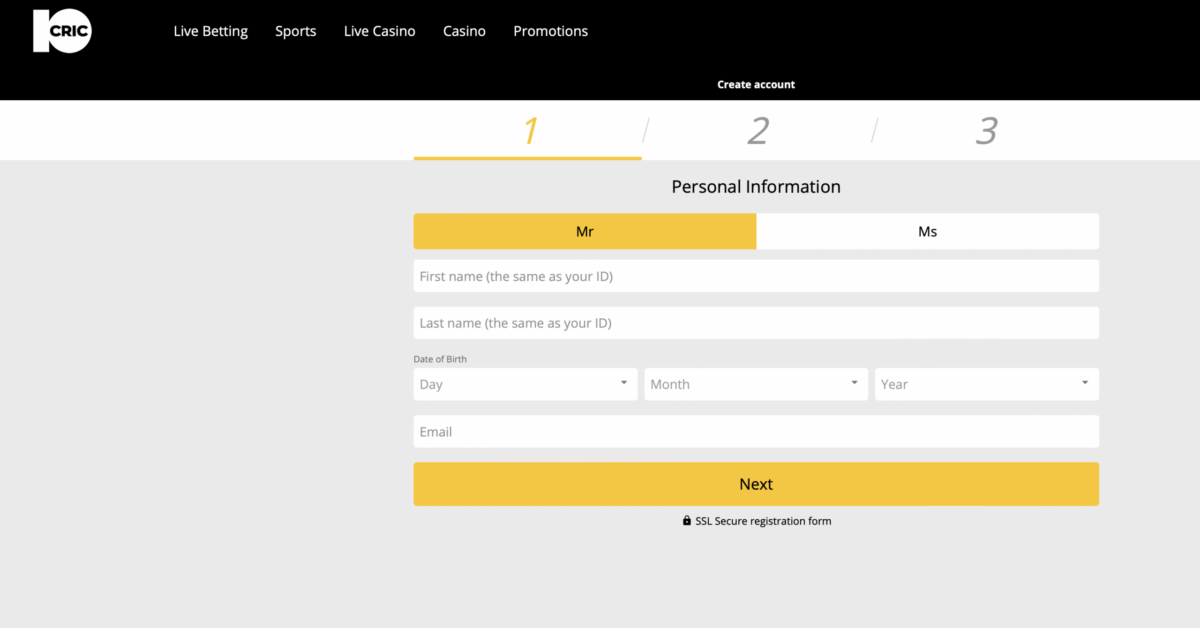Click the Date of Birth label
The image size is (1200, 628).
440,359
